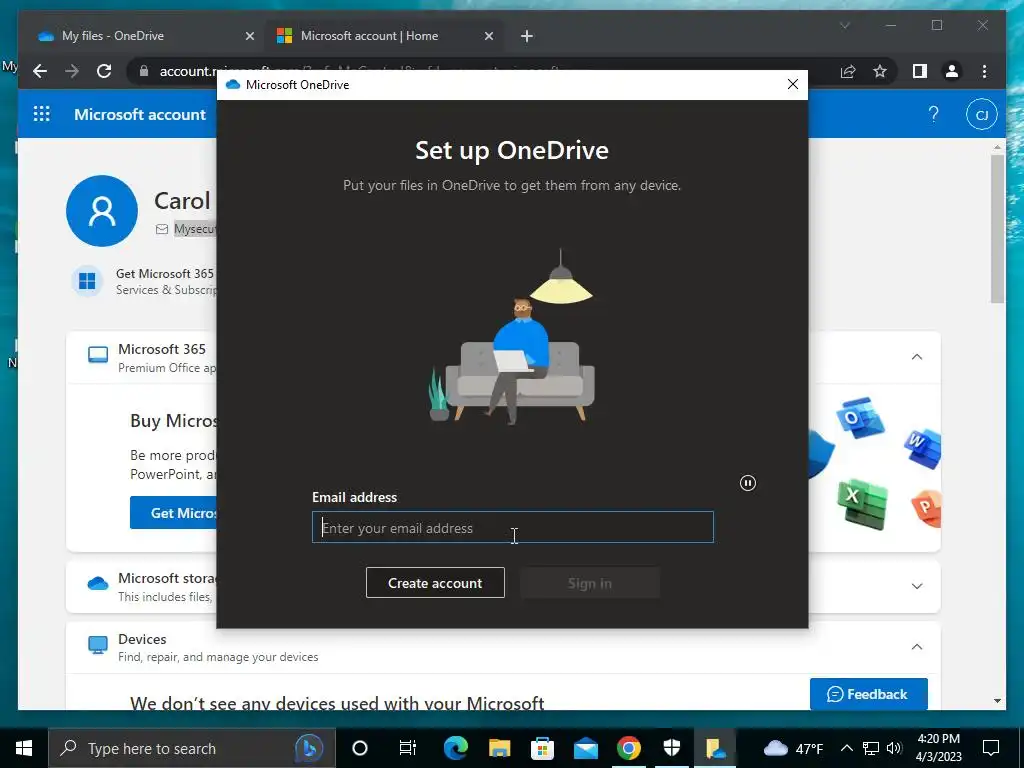The height and width of the screenshot is (768, 1024).
Task: Open a new browser tab
Action: pos(527,36)
